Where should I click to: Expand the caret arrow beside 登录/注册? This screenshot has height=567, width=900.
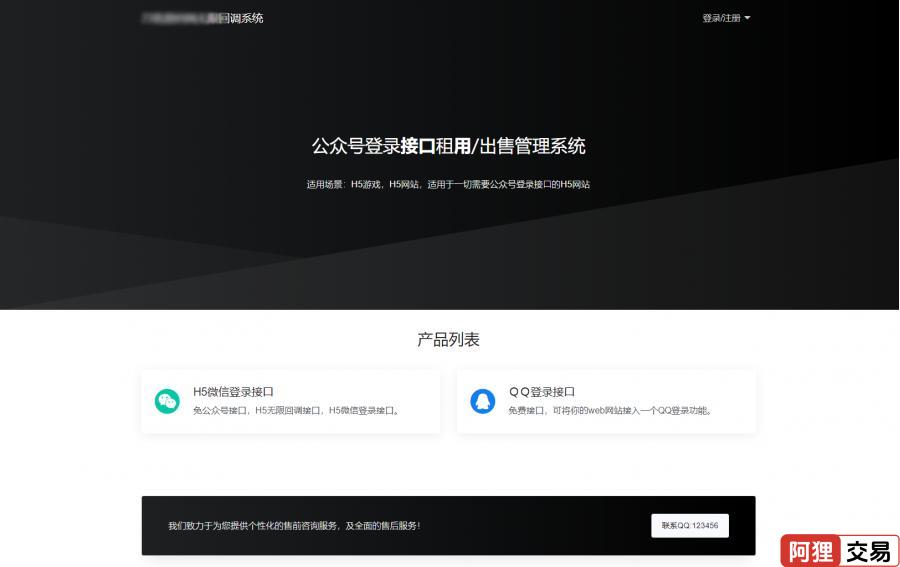pyautogui.click(x=747, y=18)
